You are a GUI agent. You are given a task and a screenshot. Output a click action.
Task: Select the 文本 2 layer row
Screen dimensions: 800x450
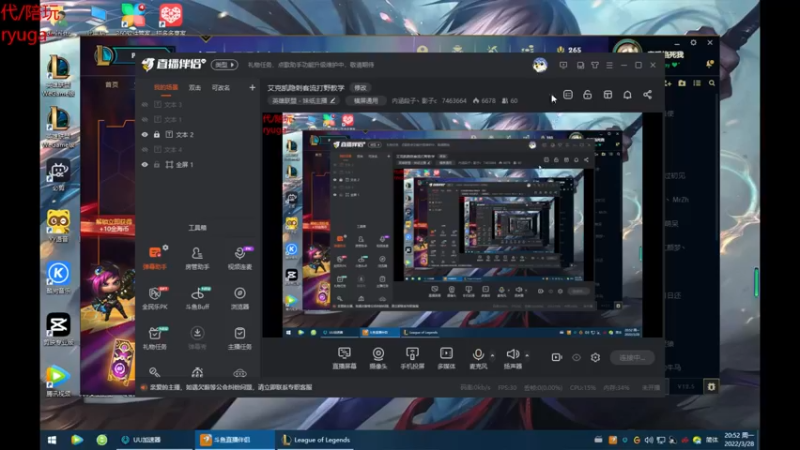click(x=198, y=135)
